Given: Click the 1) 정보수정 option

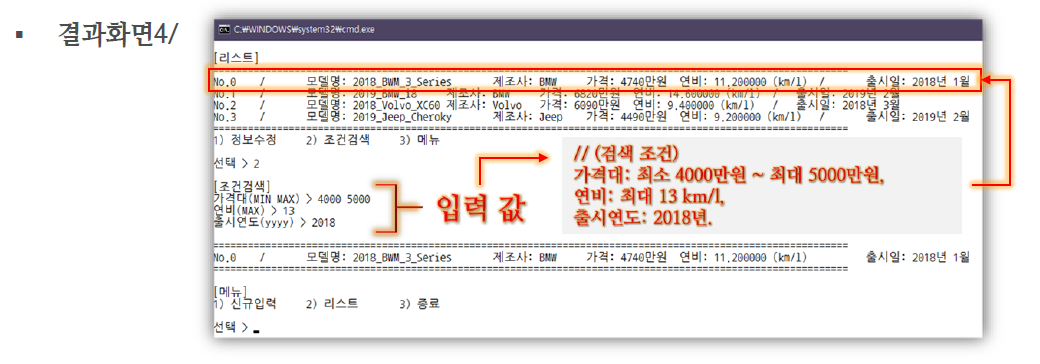Looking at the screenshot, I should (245, 141).
